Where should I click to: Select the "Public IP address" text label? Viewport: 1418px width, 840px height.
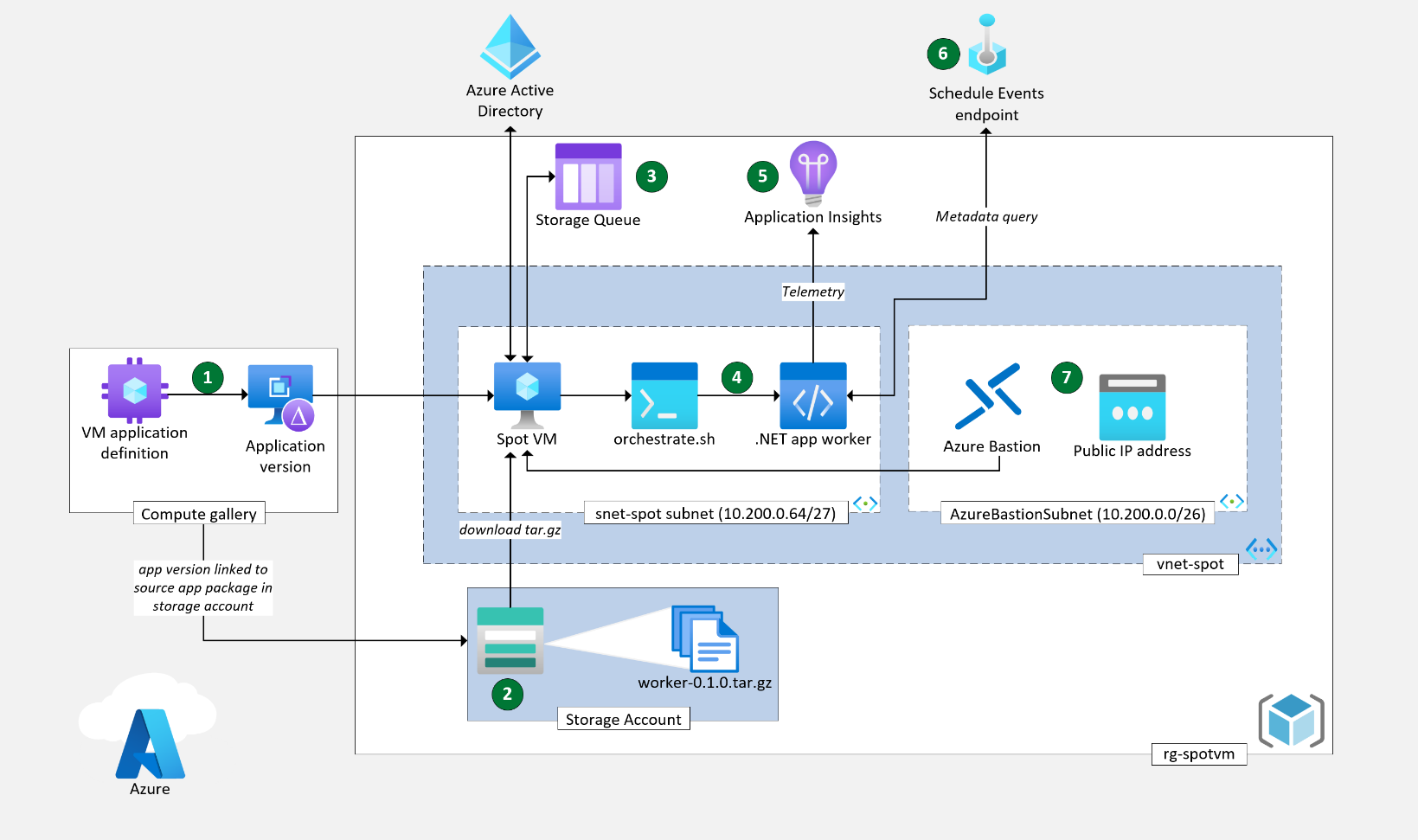(1132, 451)
